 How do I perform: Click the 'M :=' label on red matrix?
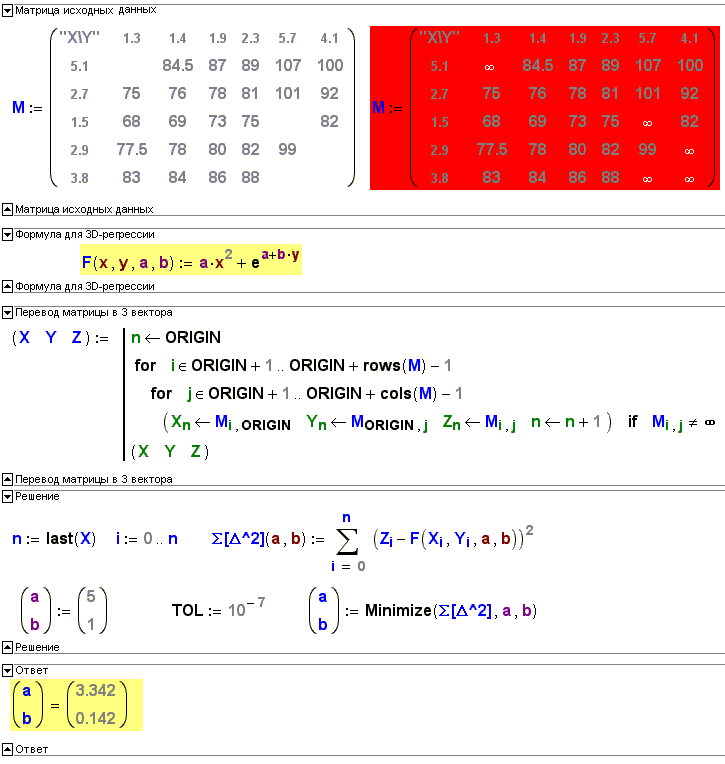387,108
